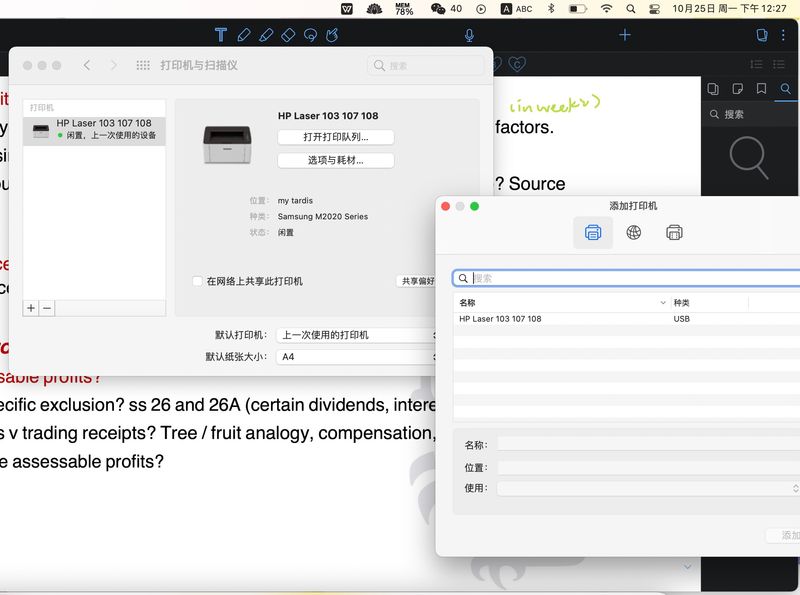This screenshot has width=800, height=595.
Task: Click the my tardis location text
Action: pyautogui.click(x=295, y=201)
